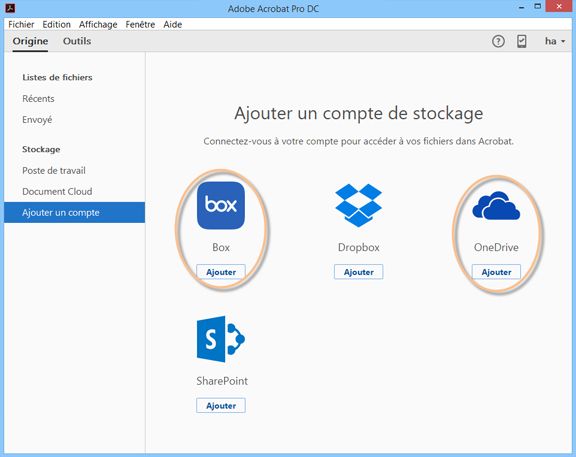Click the OneDrive label text
Screen dimensions: 576x457
point(496,247)
